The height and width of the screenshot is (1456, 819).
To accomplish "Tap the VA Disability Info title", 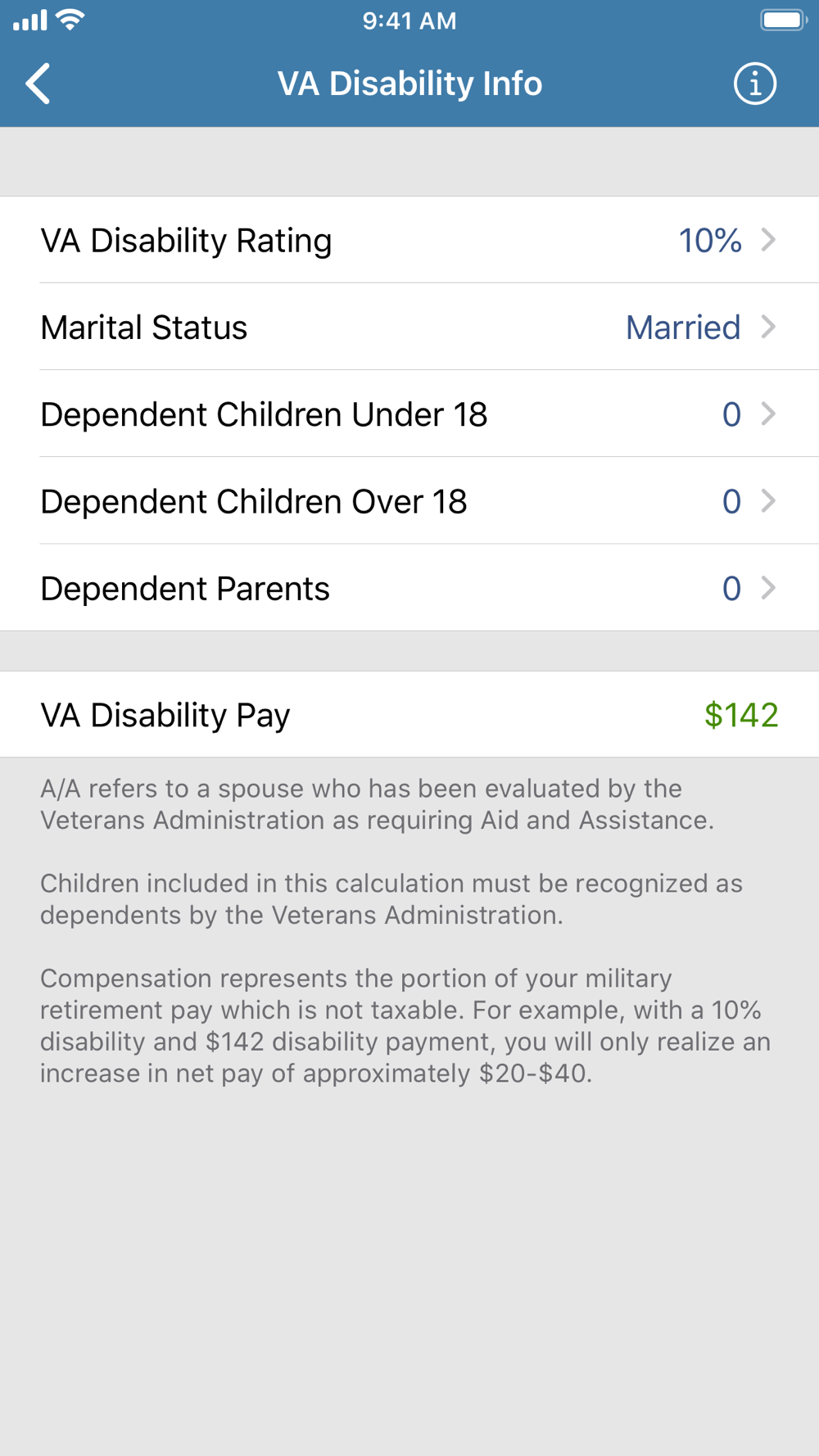I will click(x=409, y=84).
